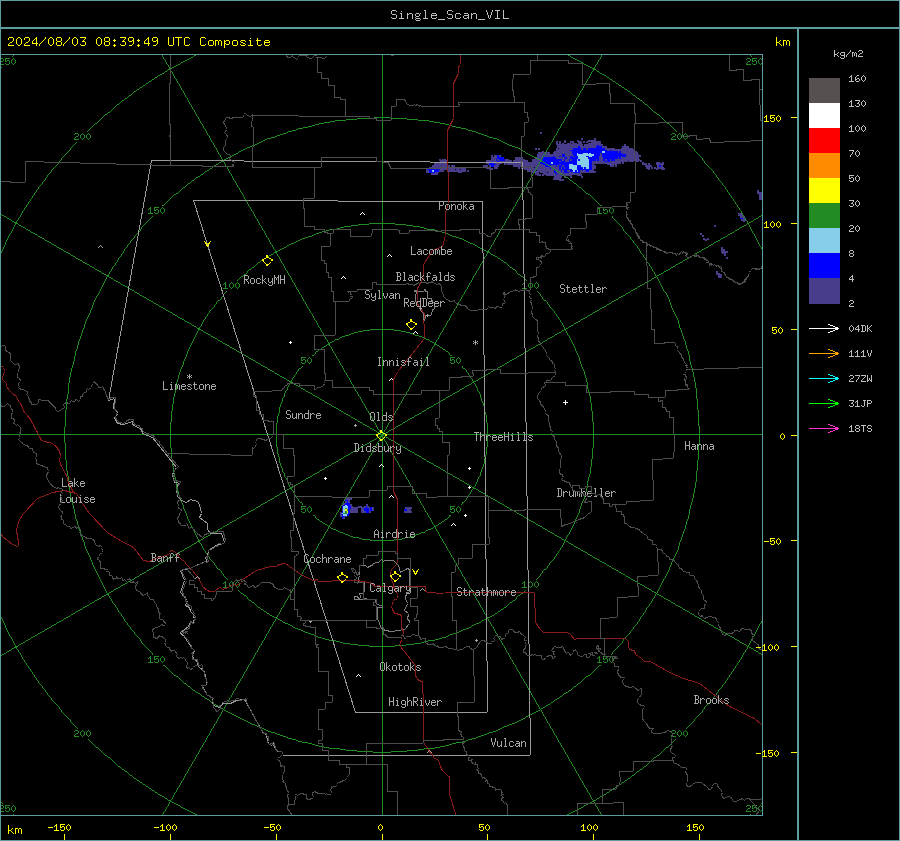
Task: Click the Stettler label
Action: tap(583, 289)
